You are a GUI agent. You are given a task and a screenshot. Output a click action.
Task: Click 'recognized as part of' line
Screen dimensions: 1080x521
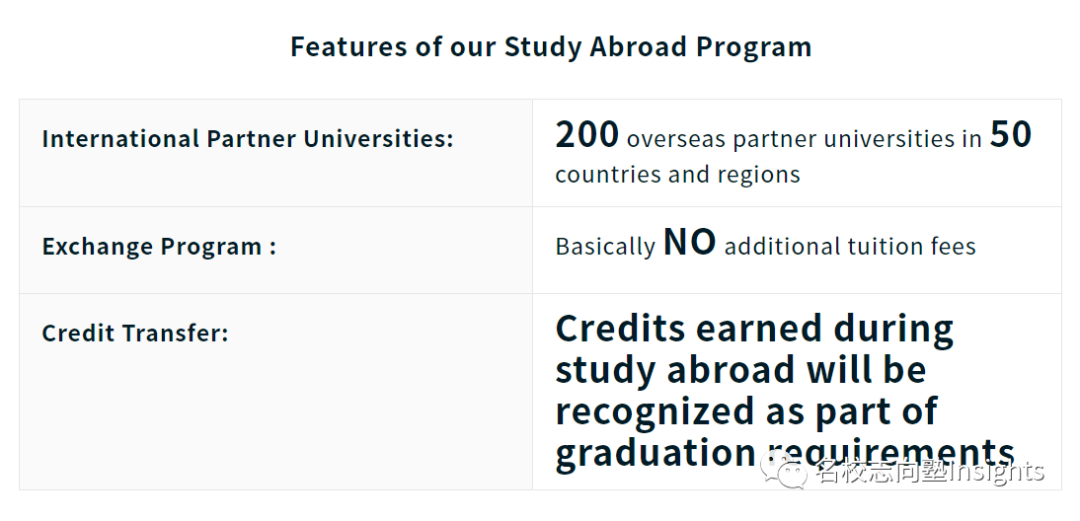746,412
